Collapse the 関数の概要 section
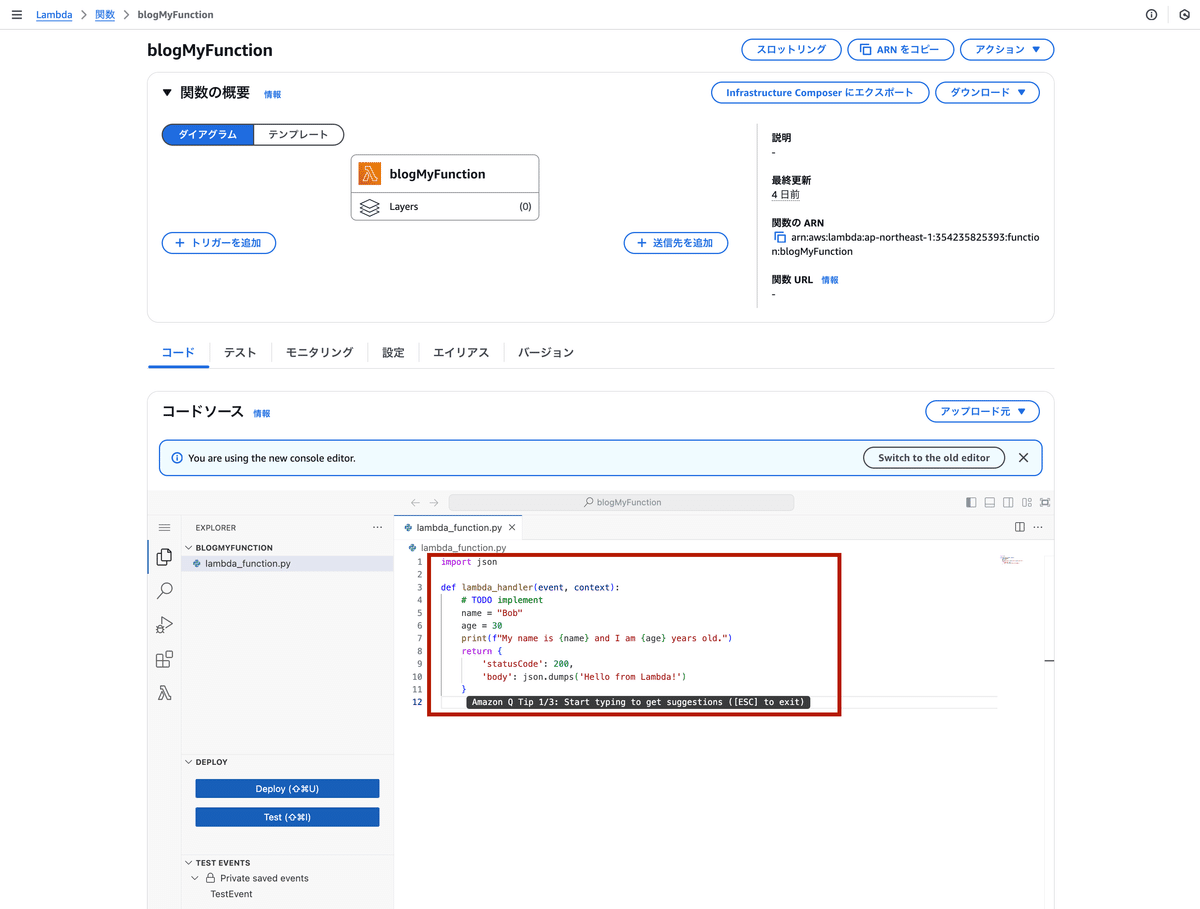The width and height of the screenshot is (1200, 909). coord(167,93)
